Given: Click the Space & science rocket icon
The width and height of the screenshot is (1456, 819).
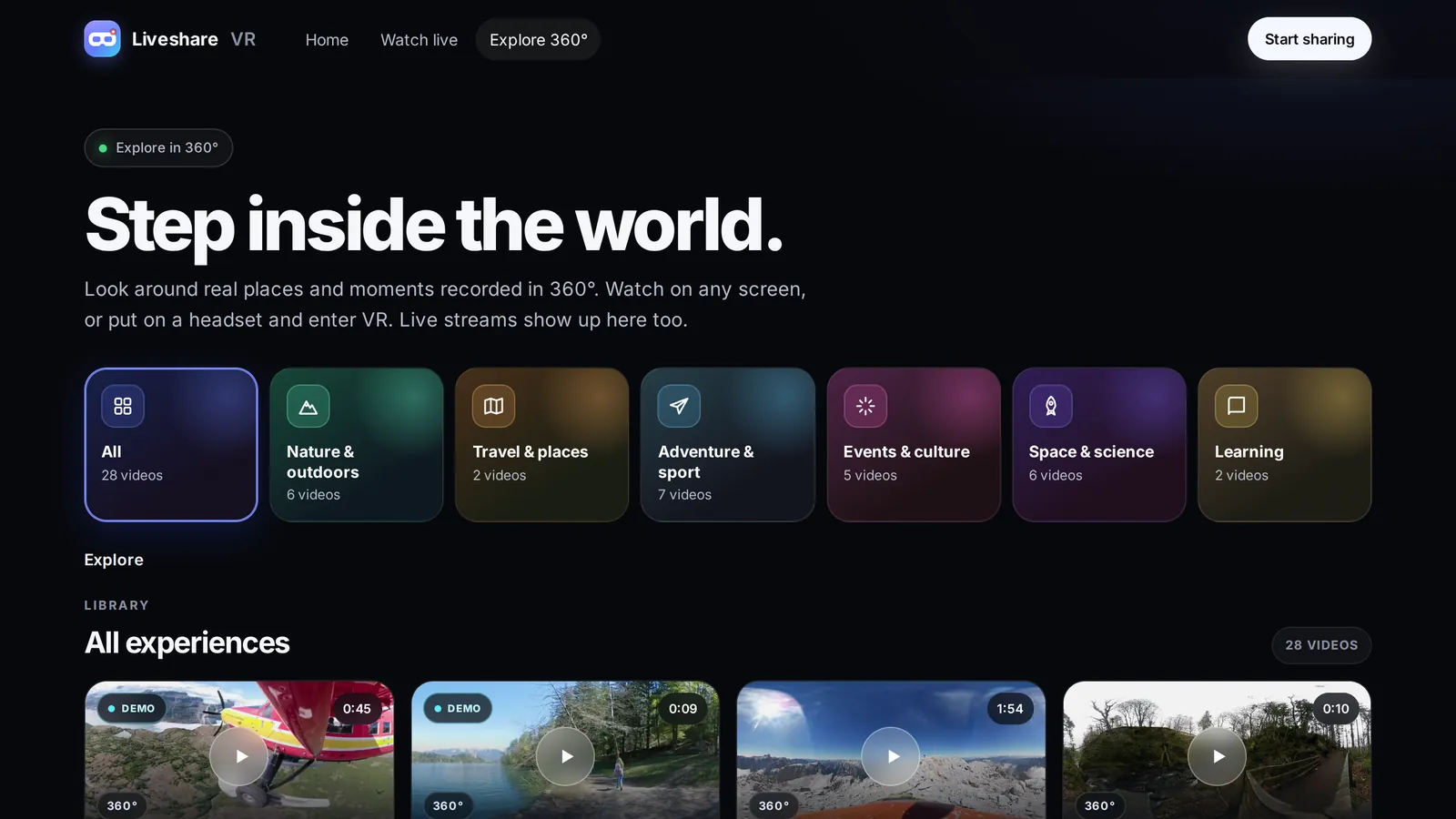Looking at the screenshot, I should [1051, 406].
